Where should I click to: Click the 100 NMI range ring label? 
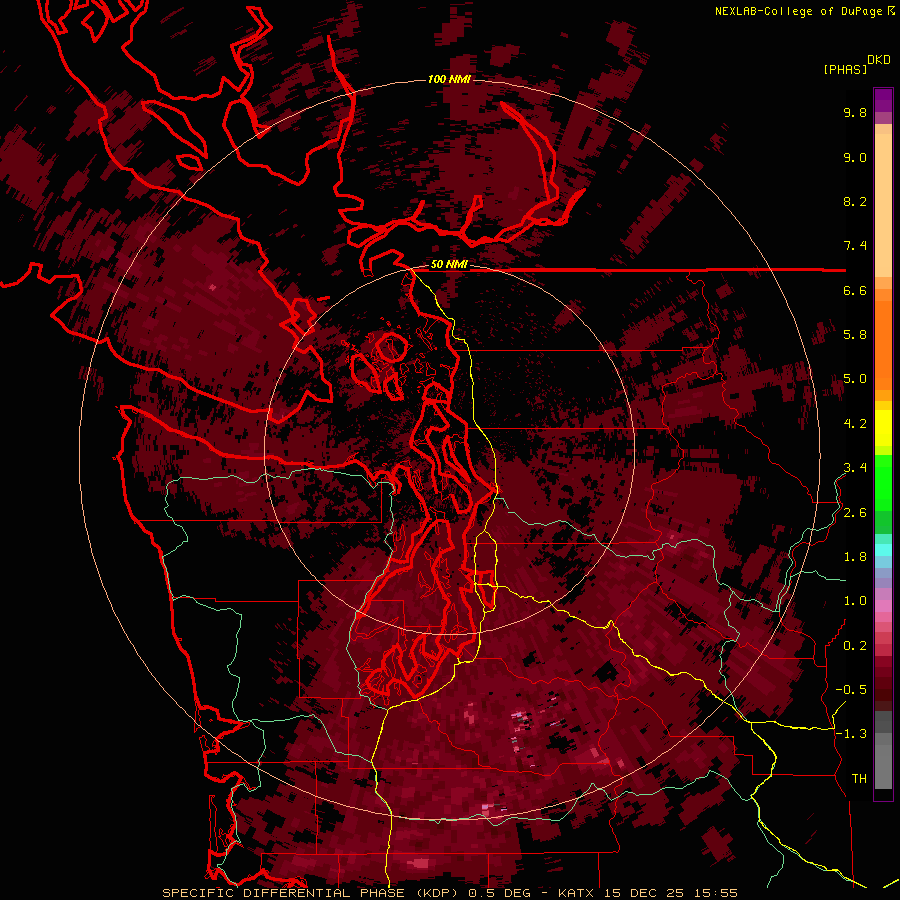coord(449,79)
